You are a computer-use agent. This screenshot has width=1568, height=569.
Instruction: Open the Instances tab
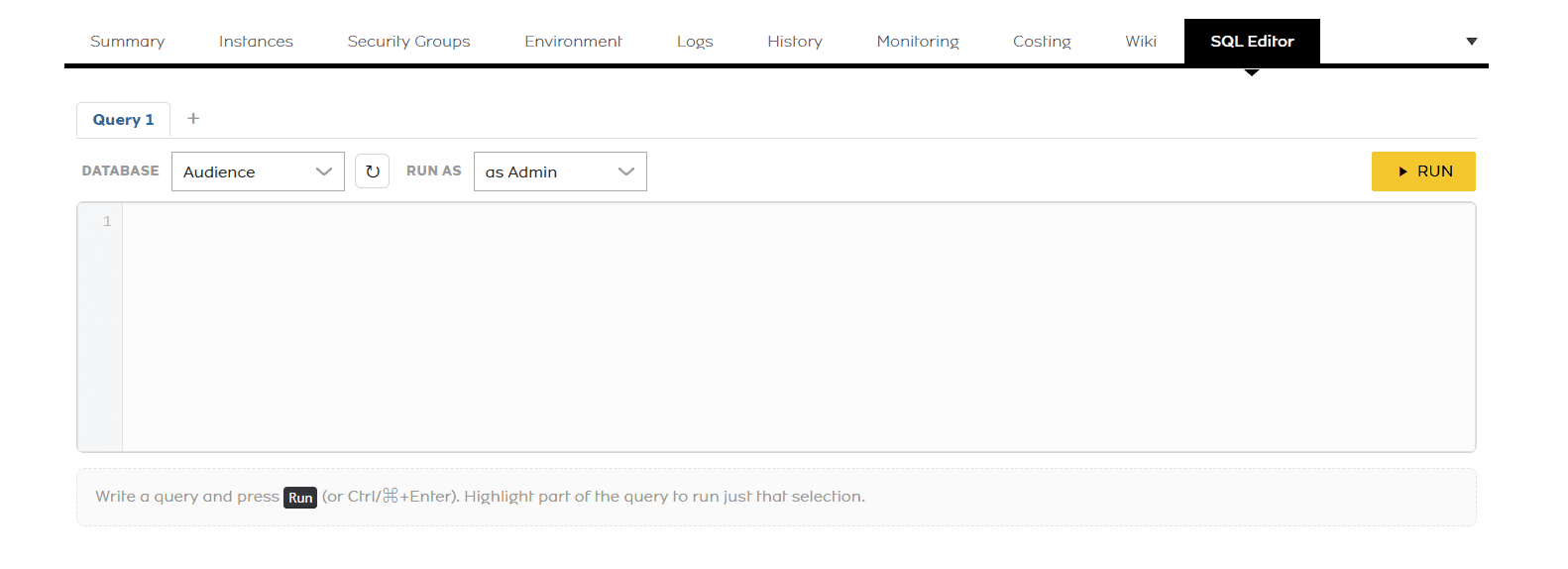point(256,42)
